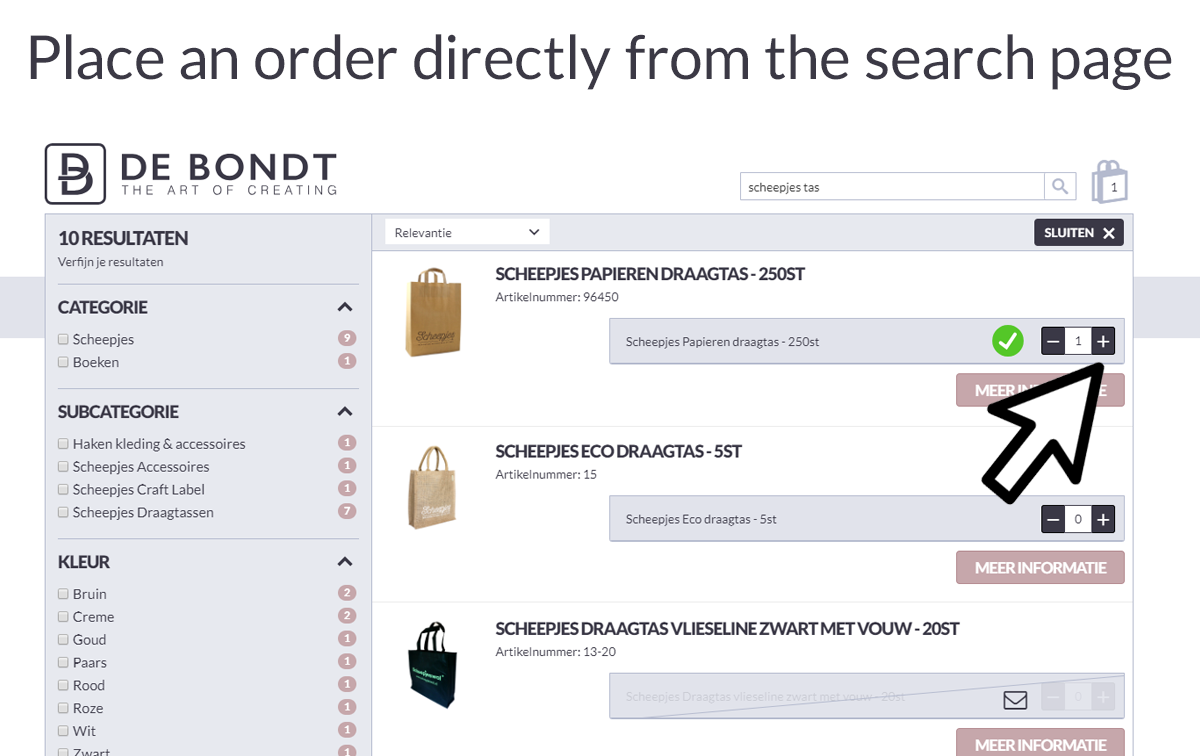
Task: Click the green checkmark icon
Action: [1008, 341]
